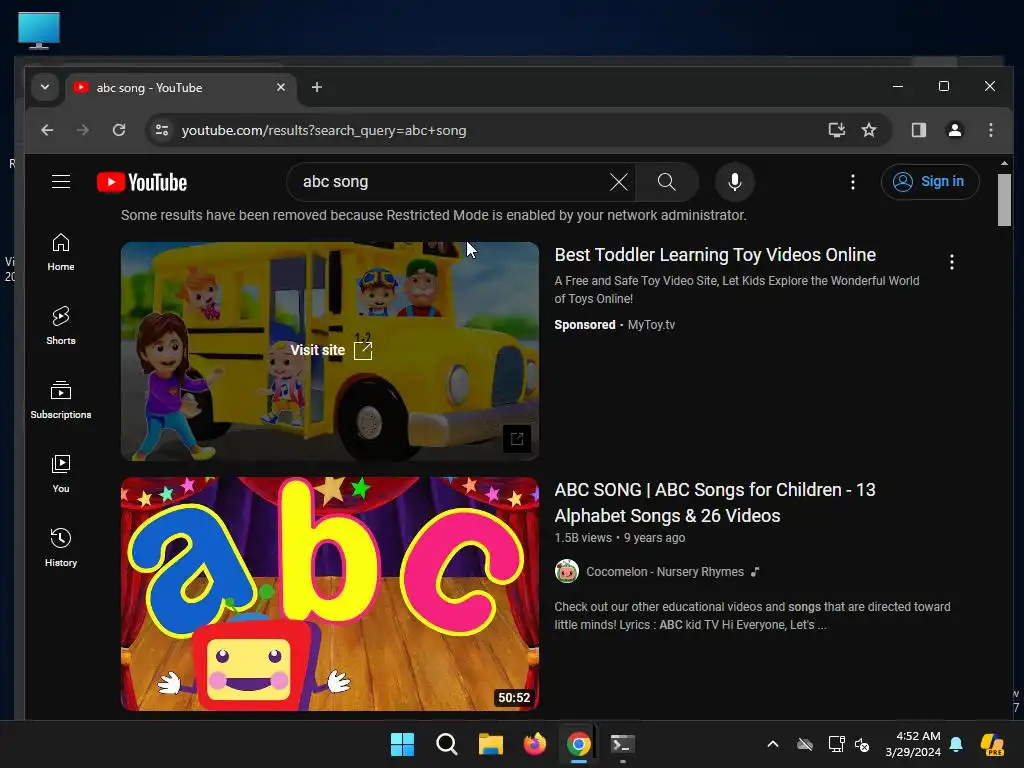Open History in the sidebar
This screenshot has width=1024, height=768.
coord(61,548)
